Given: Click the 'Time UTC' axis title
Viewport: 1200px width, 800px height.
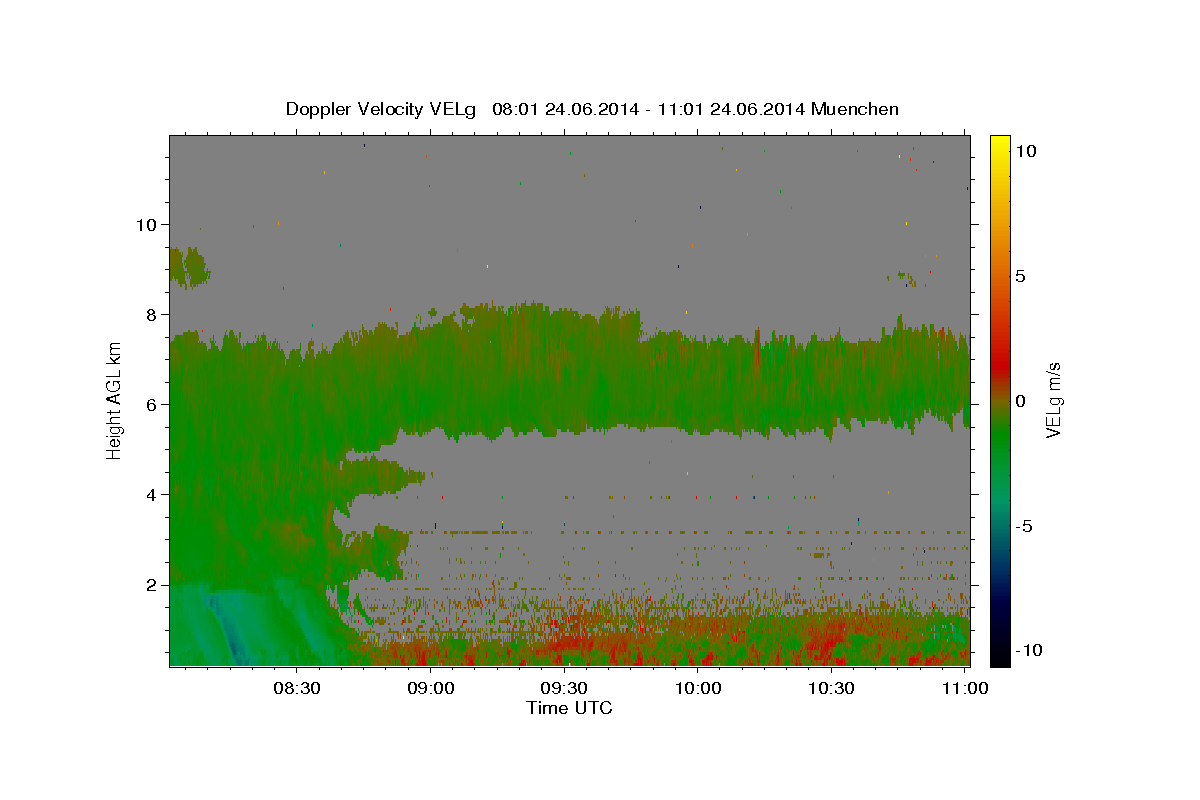Looking at the screenshot, I should click(x=569, y=708).
